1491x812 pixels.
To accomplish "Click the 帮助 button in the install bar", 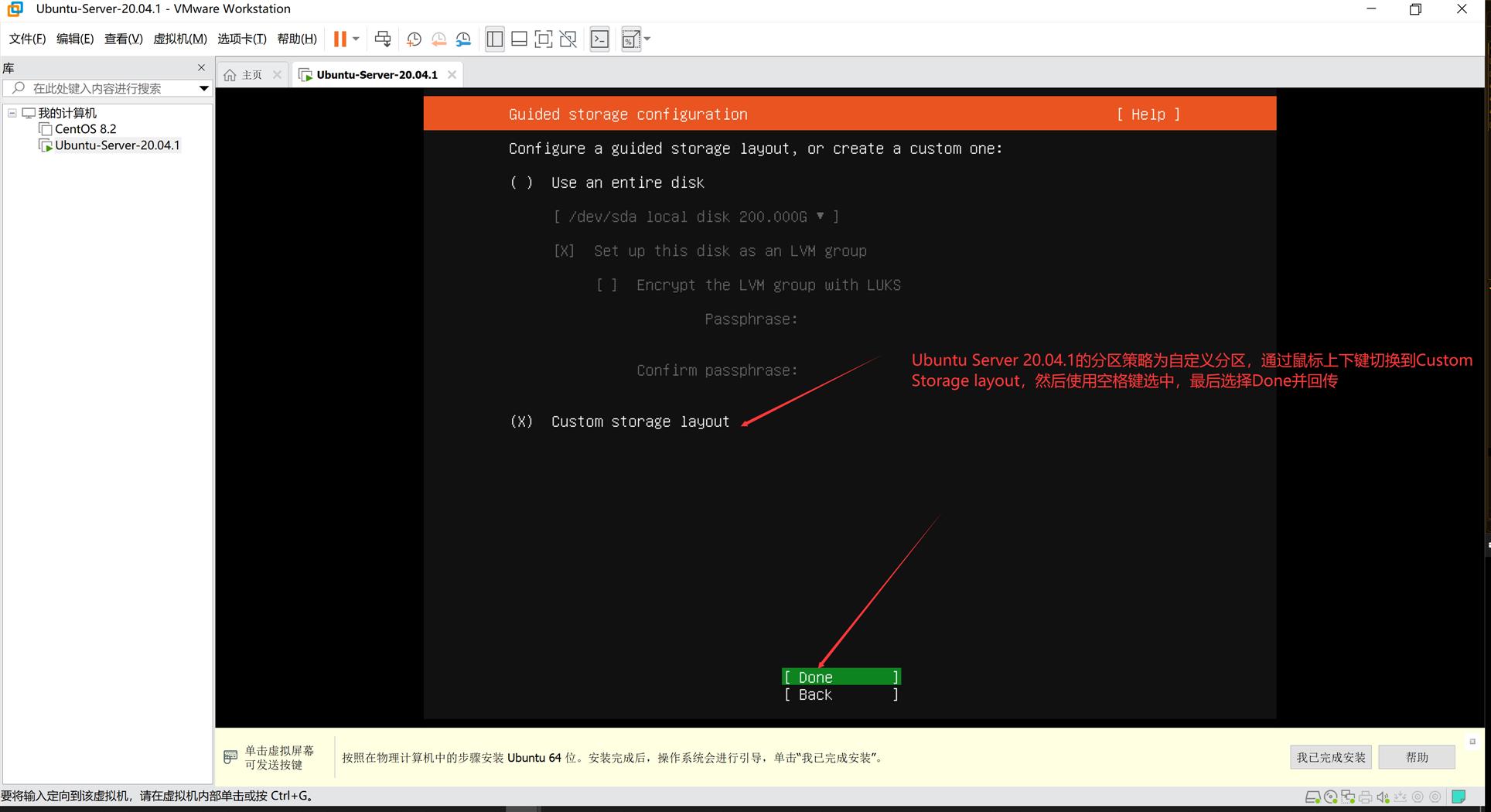I will [1417, 757].
